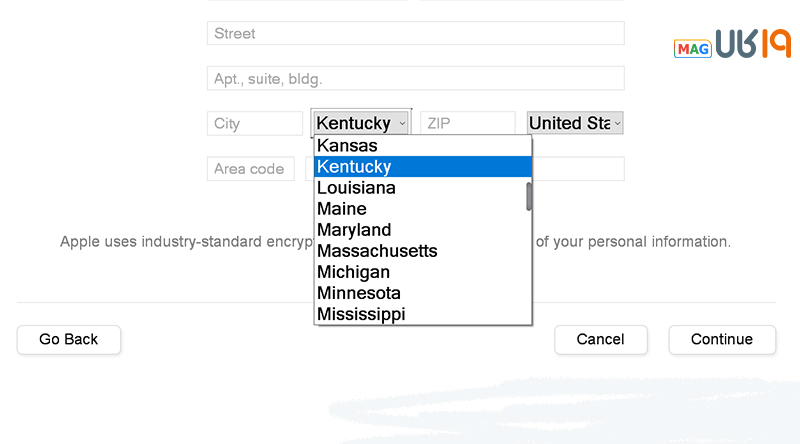The height and width of the screenshot is (444, 800).
Task: Open the United States country dropdown
Action: [x=575, y=123]
